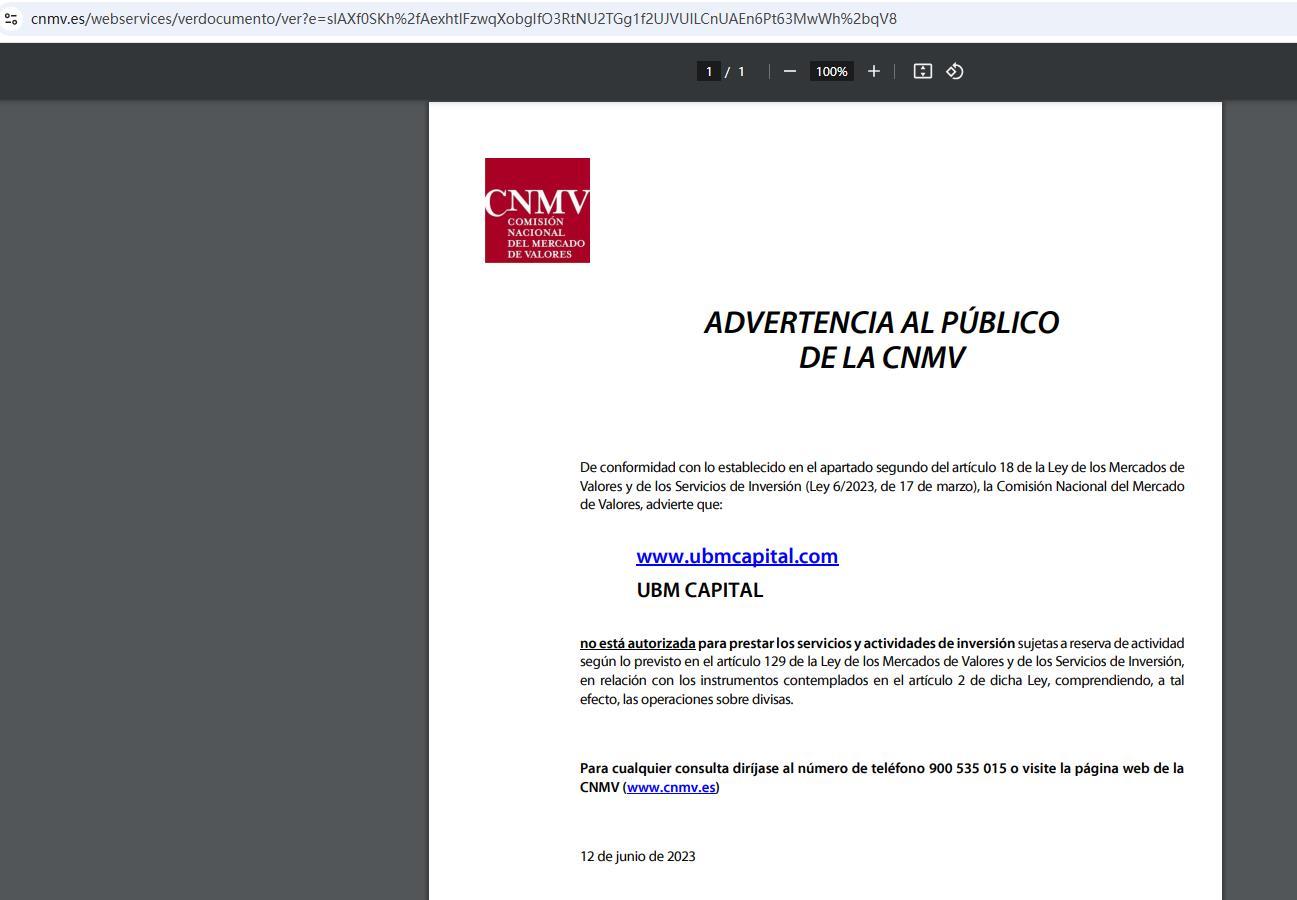1297x900 pixels.
Task: Open the www.ubmcapital.com link
Action: click(x=737, y=556)
